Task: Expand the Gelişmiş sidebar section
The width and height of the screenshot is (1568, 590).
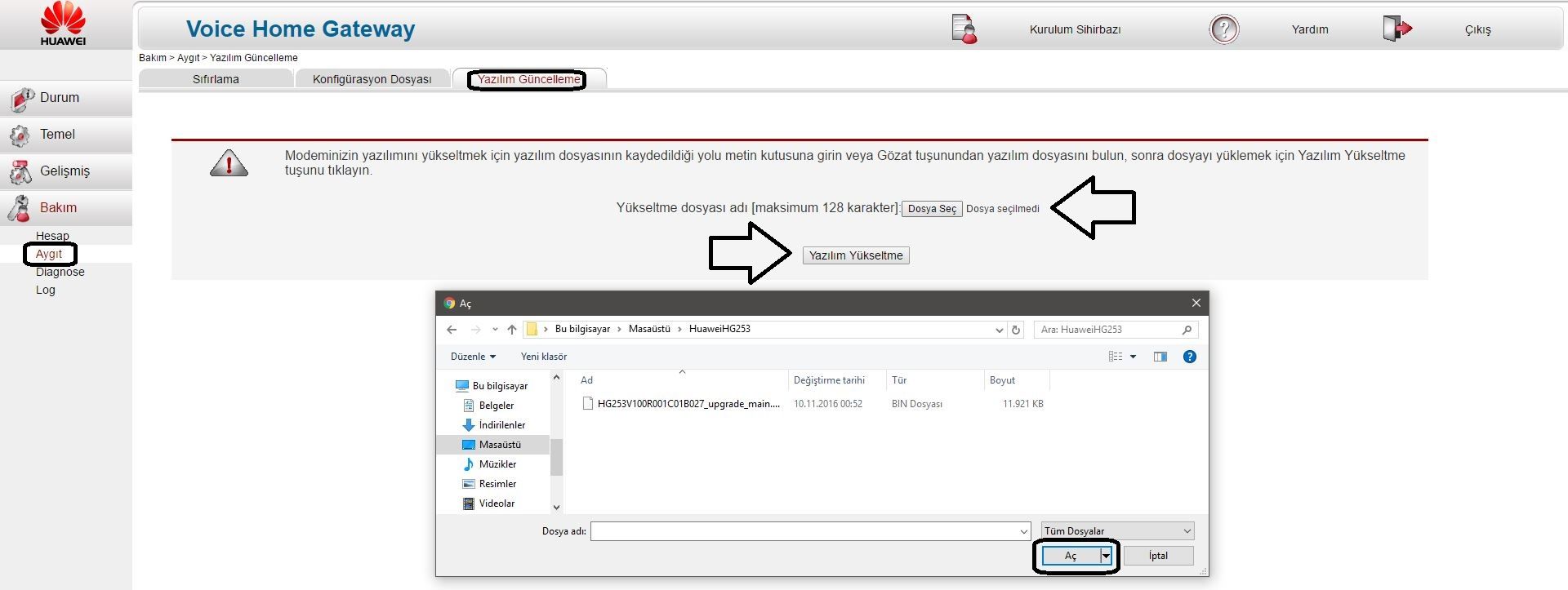Action: point(66,171)
